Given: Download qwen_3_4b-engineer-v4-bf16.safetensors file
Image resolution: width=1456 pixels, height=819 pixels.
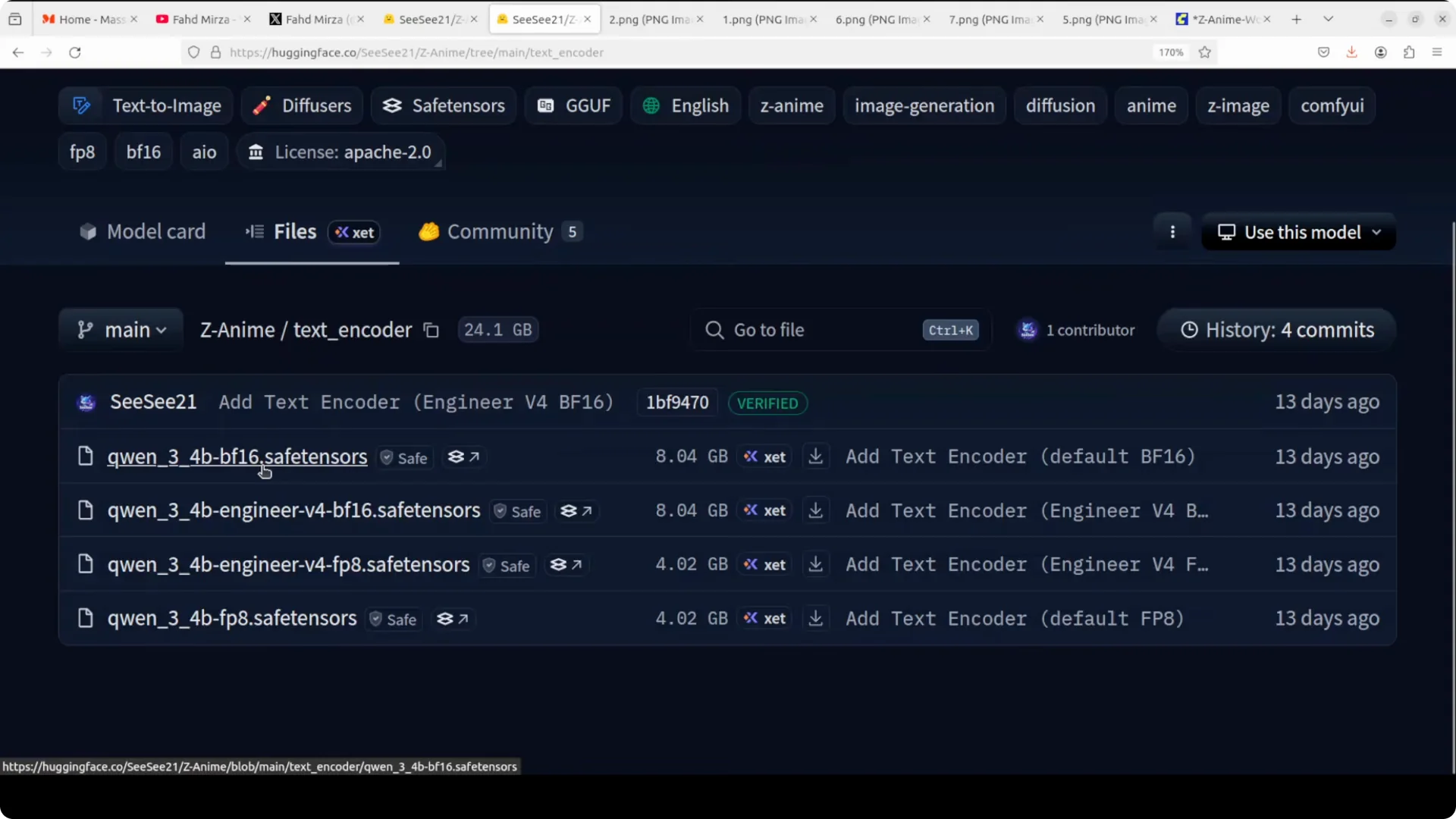Looking at the screenshot, I should tap(816, 511).
